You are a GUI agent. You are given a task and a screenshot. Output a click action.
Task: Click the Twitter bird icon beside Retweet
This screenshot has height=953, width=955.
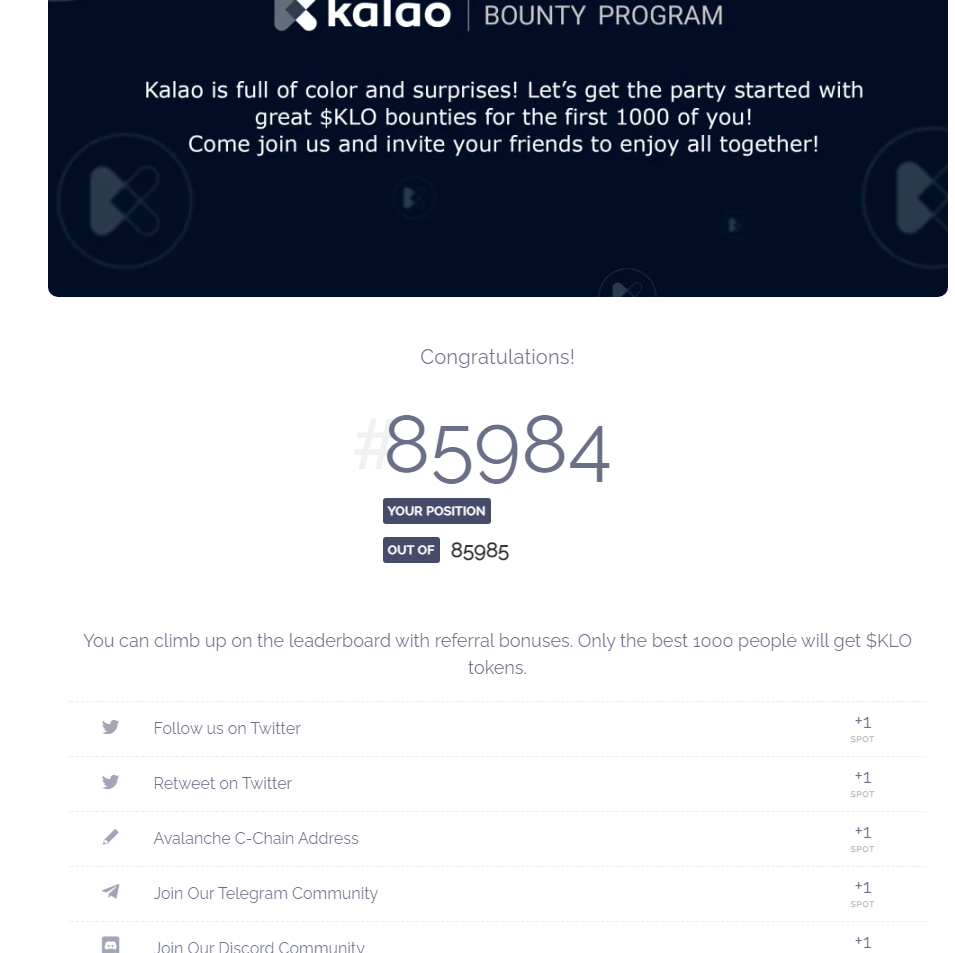tap(110, 782)
